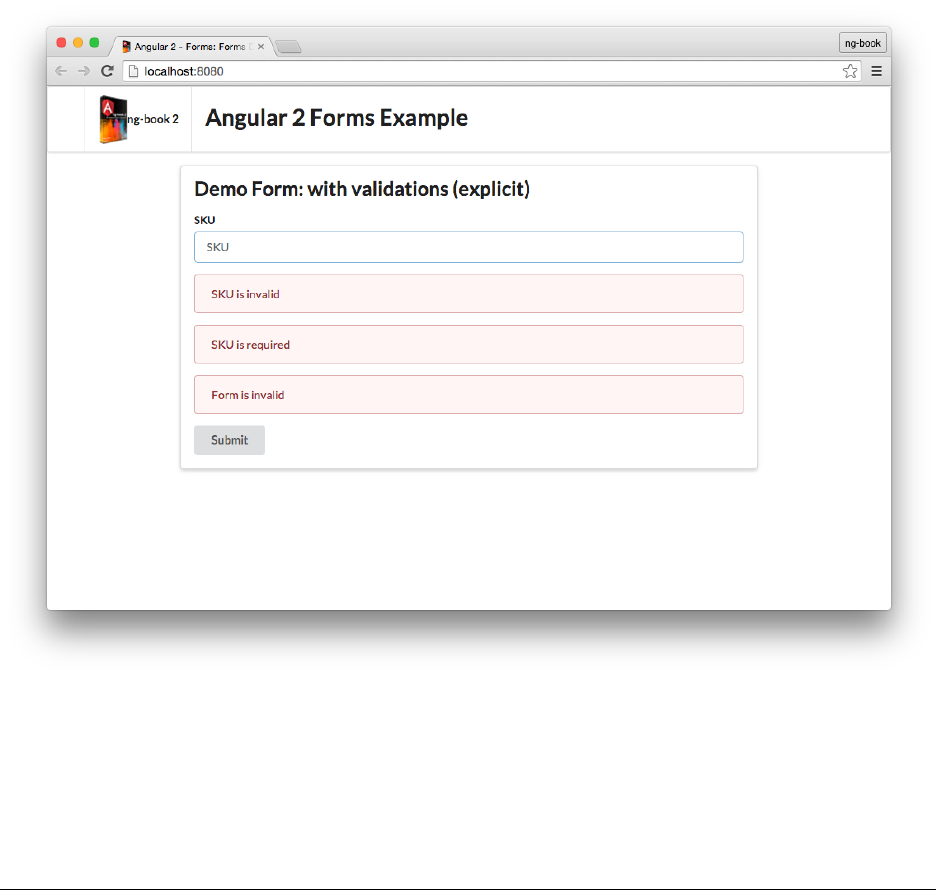Maximize the window using the green button
Image resolution: width=937 pixels, height=890 pixels.
click(94, 43)
